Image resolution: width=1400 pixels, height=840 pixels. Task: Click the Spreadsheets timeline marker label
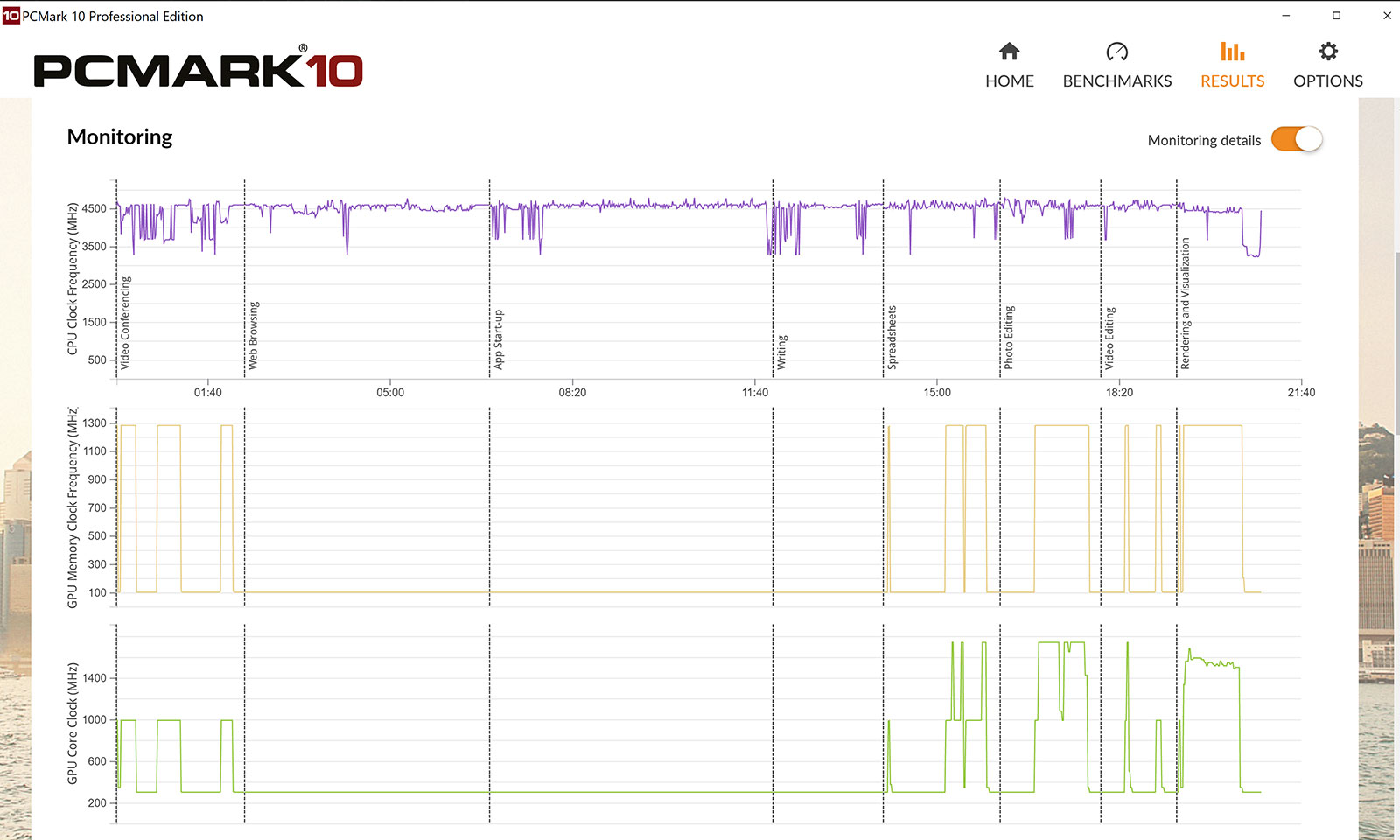tap(892, 337)
